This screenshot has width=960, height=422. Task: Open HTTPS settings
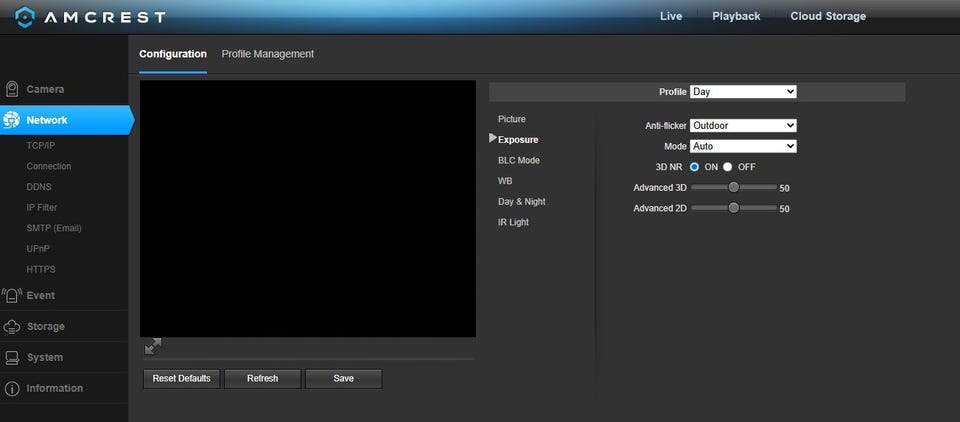point(41,269)
